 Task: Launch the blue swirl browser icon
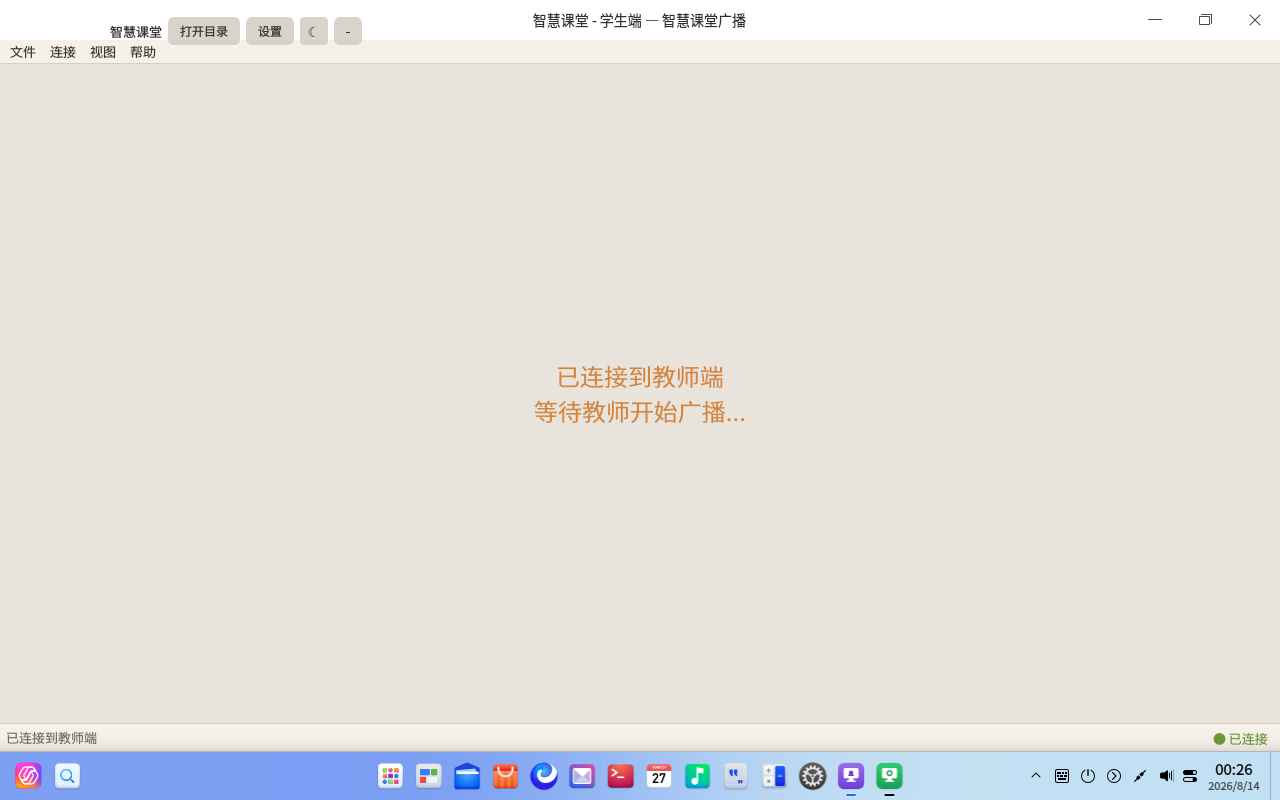coord(544,776)
